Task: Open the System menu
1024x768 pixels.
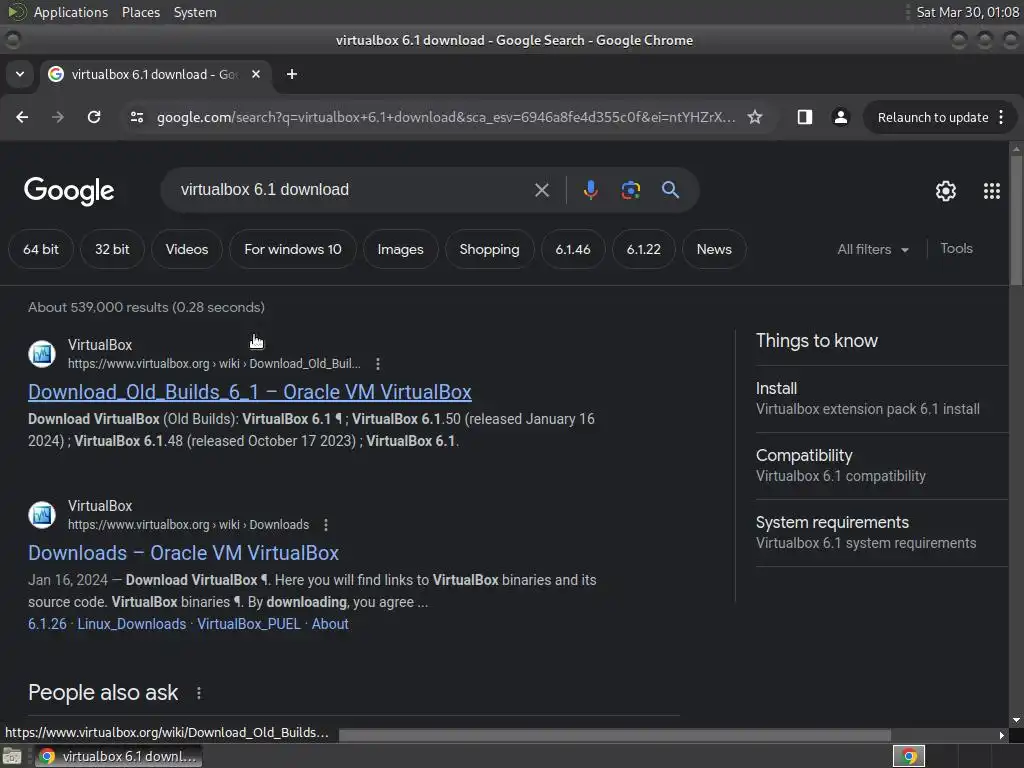Action: coord(195,12)
